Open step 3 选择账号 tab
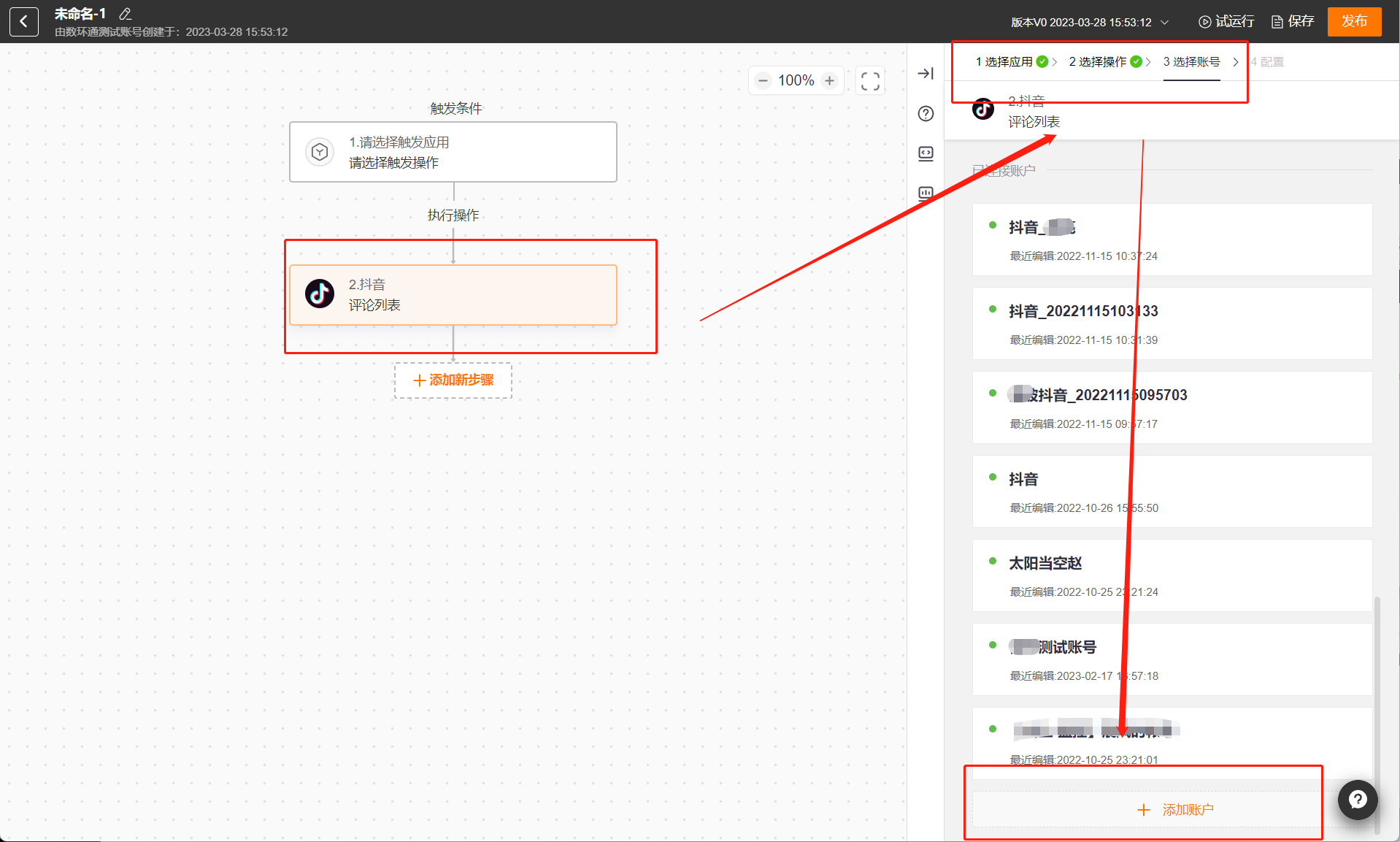 pyautogui.click(x=1191, y=62)
